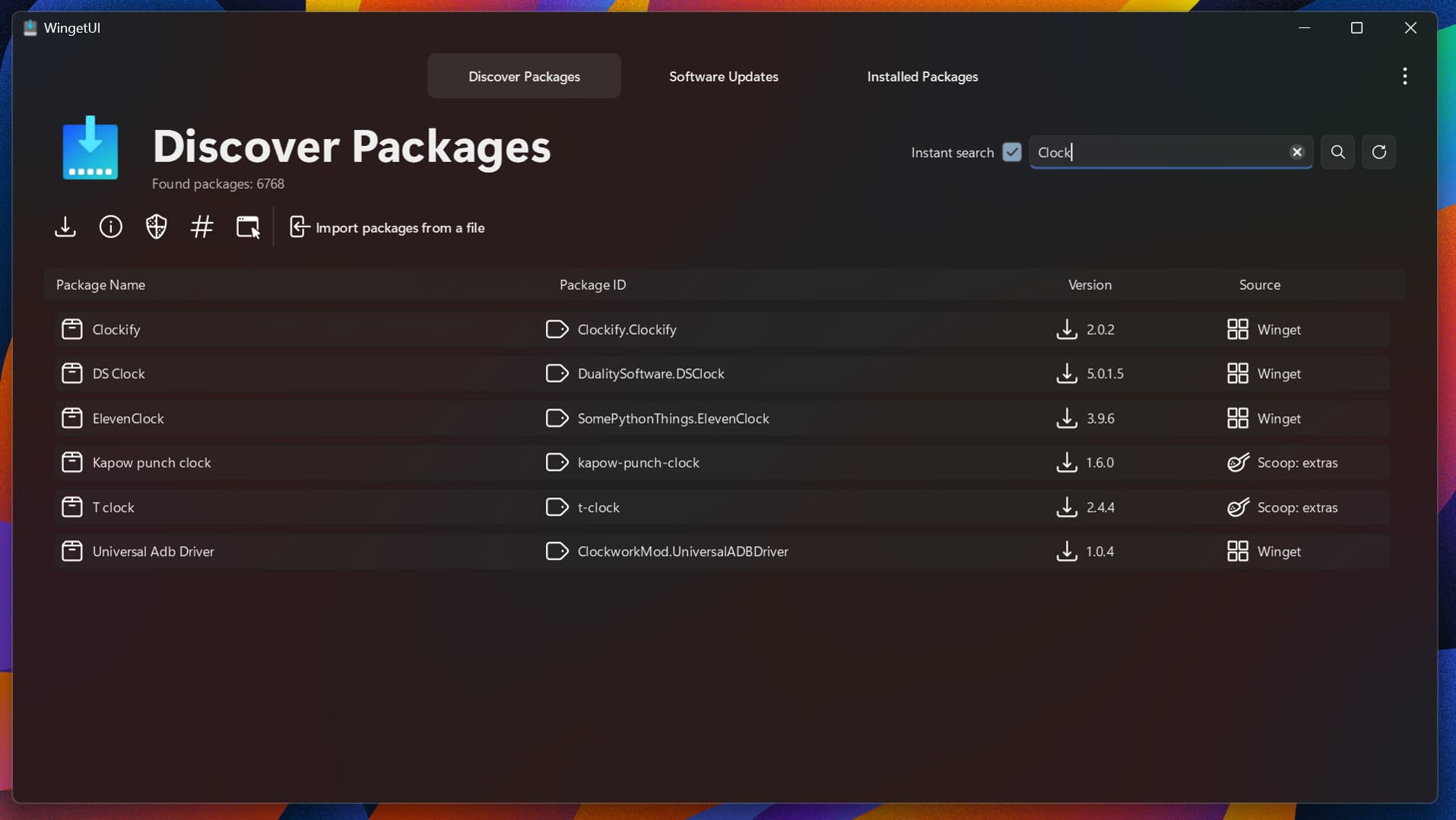This screenshot has height=820, width=1456.
Task: Click the package icon beside ElevenClock
Action: coord(72,418)
